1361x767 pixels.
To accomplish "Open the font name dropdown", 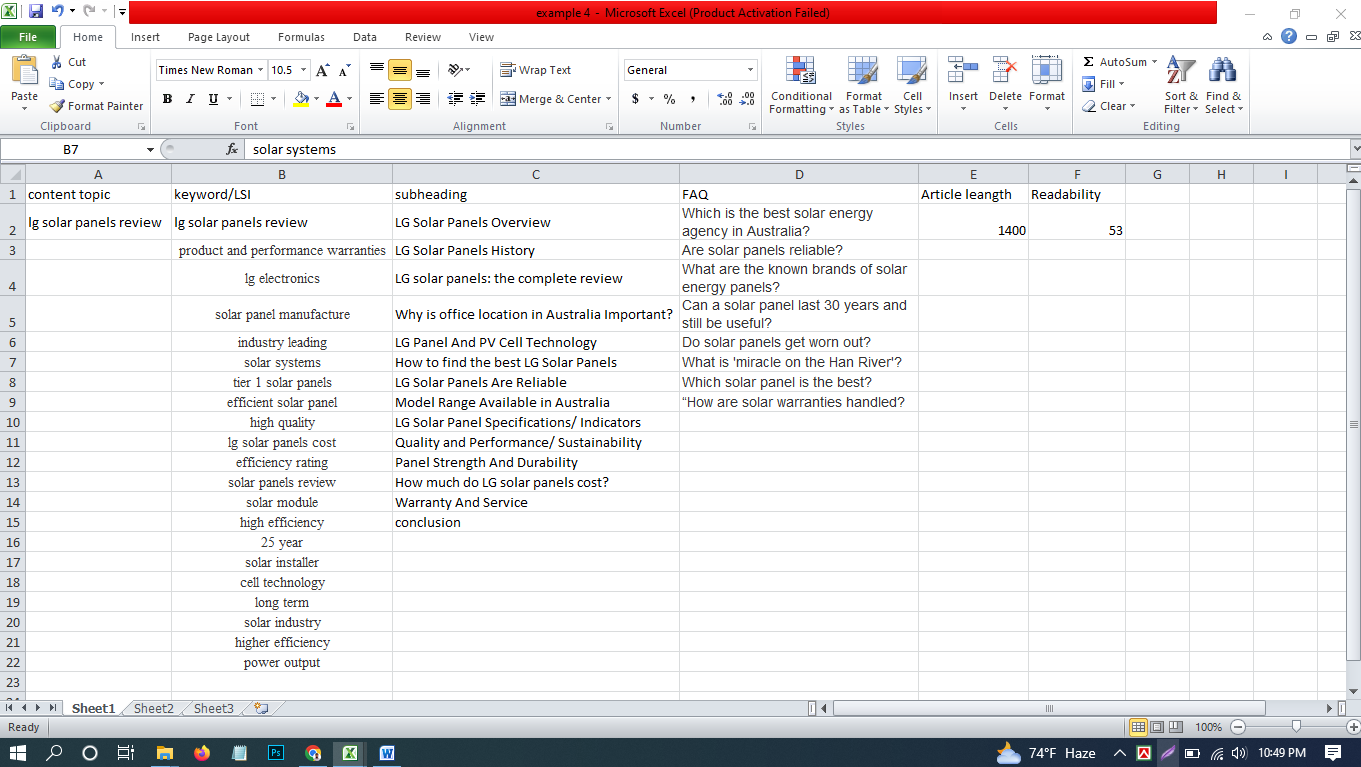I will 259,69.
